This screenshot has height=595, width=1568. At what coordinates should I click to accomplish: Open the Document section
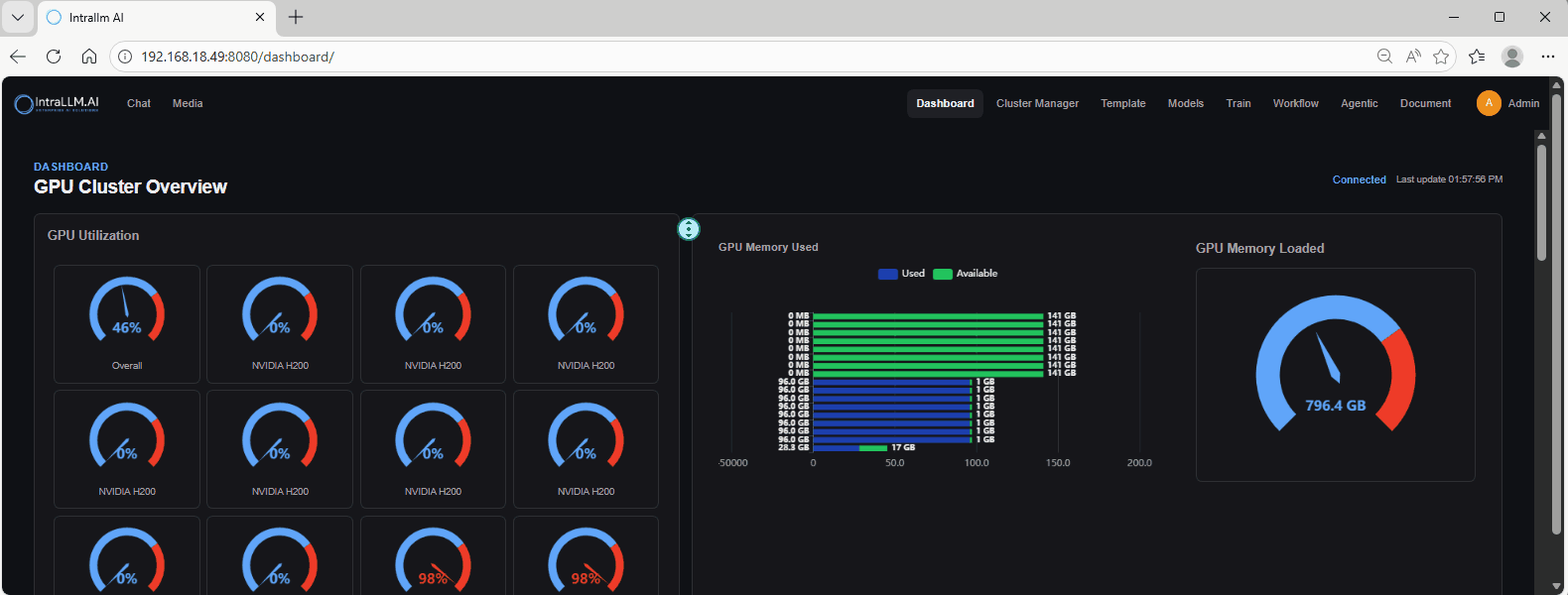click(1425, 103)
